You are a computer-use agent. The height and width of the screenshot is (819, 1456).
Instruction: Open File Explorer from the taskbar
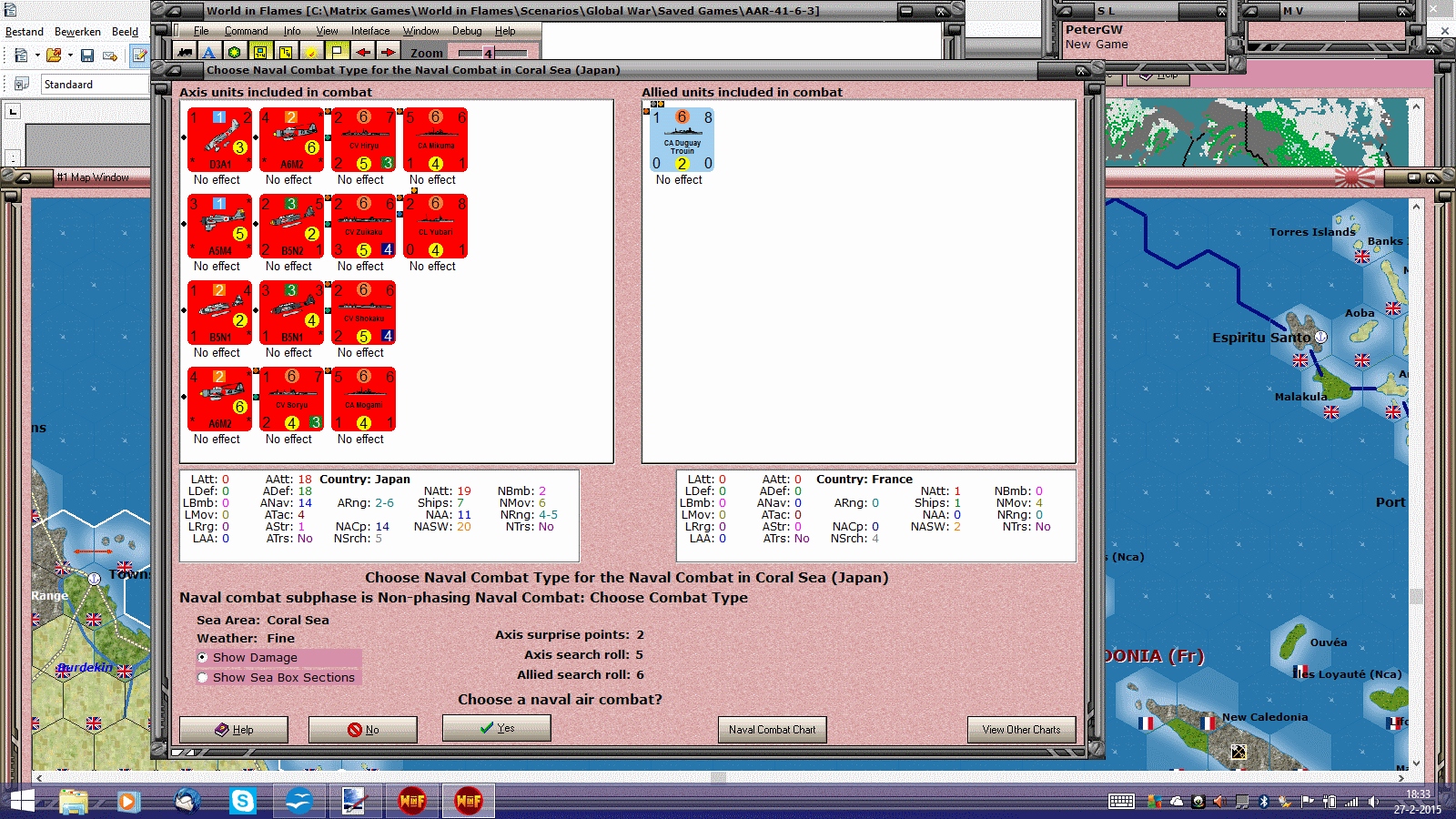click(74, 801)
